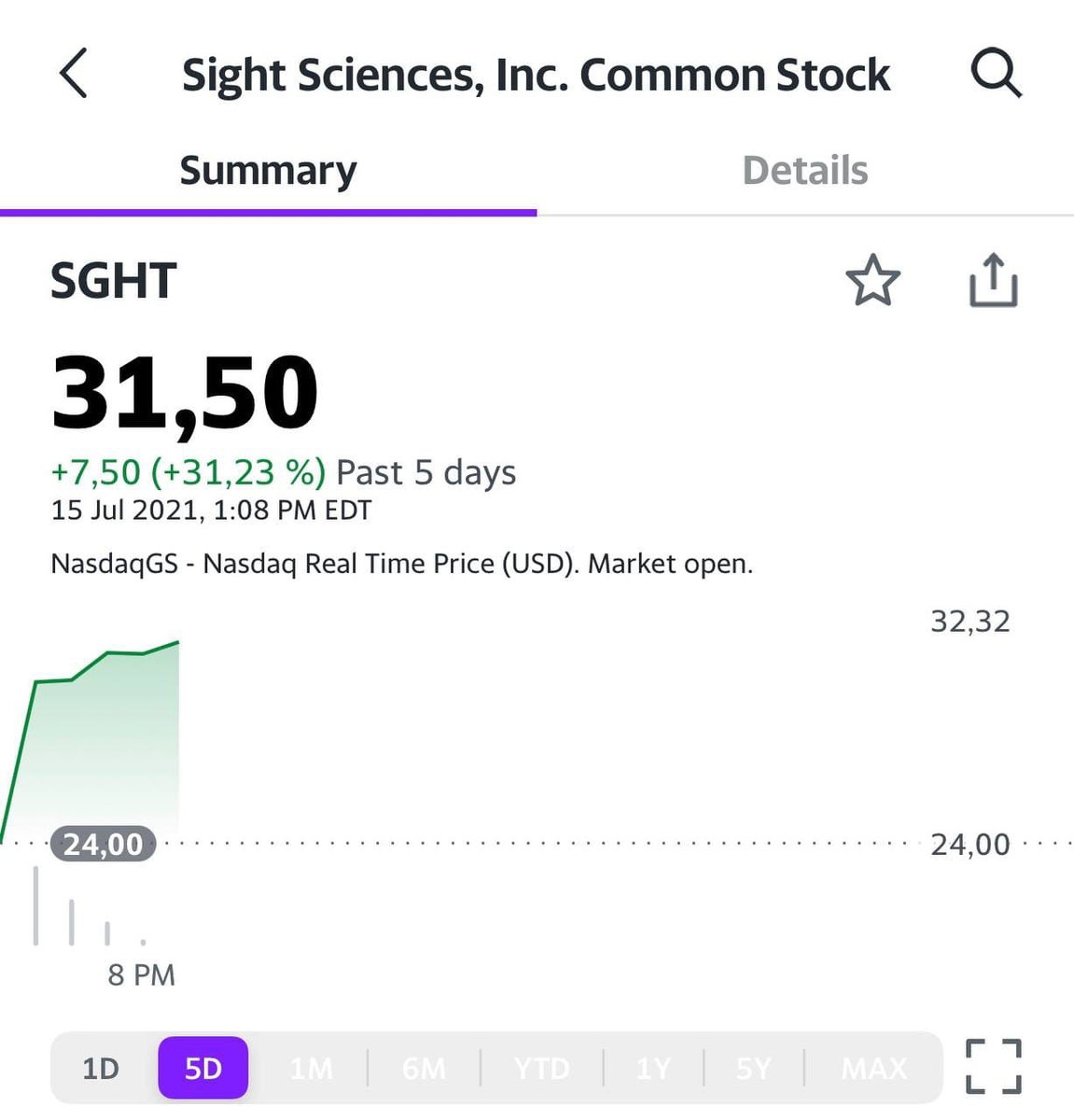Select the MAX chart range
The height and width of the screenshot is (1120, 1074).
tap(873, 1068)
